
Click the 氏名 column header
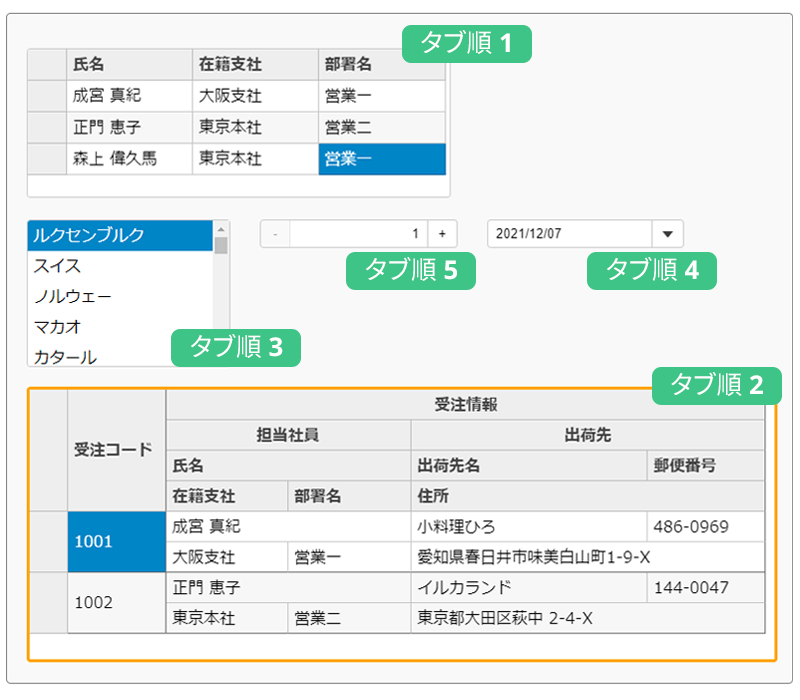click(128, 63)
